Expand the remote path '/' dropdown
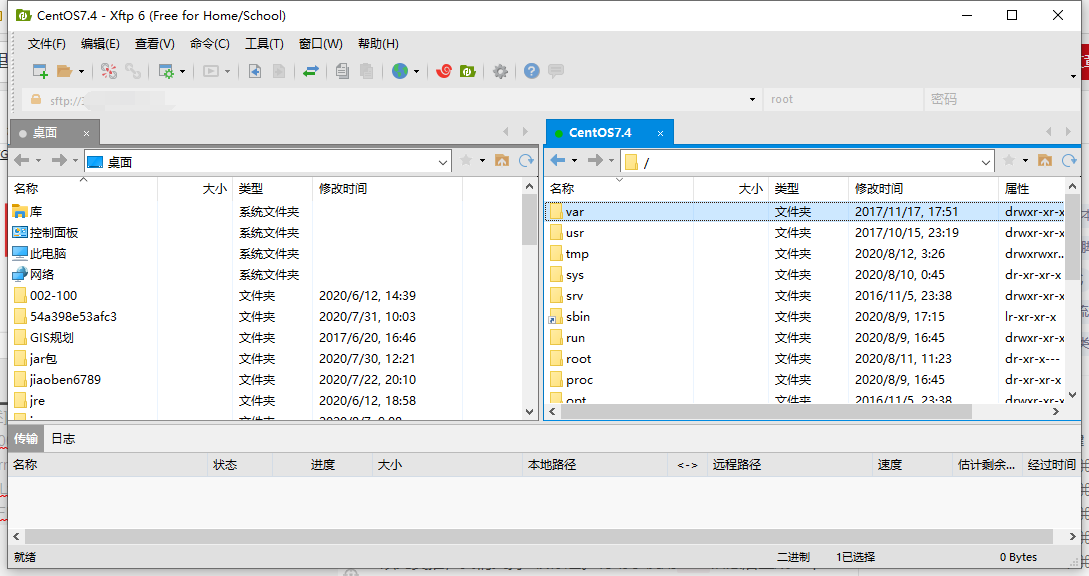Screen dimensions: 1089x576 click(x=986, y=163)
